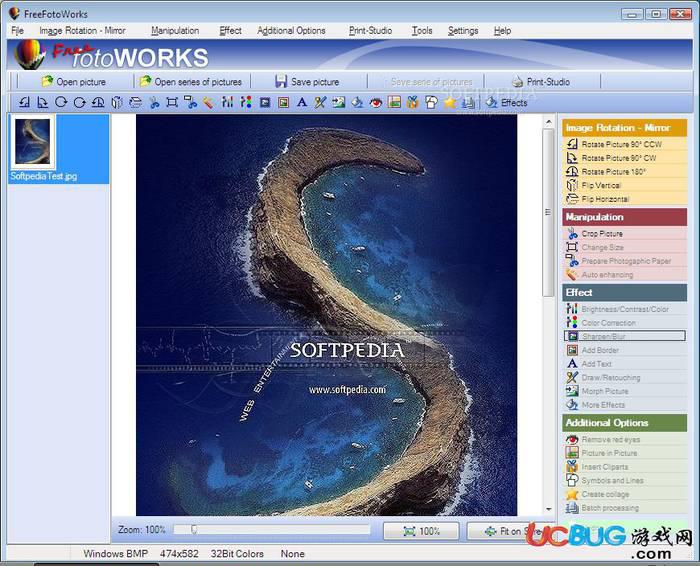The height and width of the screenshot is (566, 700).
Task: Open the Settings menu
Action: tap(463, 31)
